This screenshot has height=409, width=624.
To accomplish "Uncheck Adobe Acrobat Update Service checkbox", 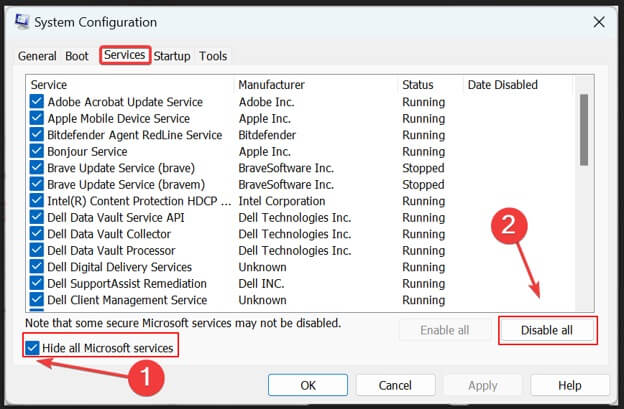I will point(37,101).
